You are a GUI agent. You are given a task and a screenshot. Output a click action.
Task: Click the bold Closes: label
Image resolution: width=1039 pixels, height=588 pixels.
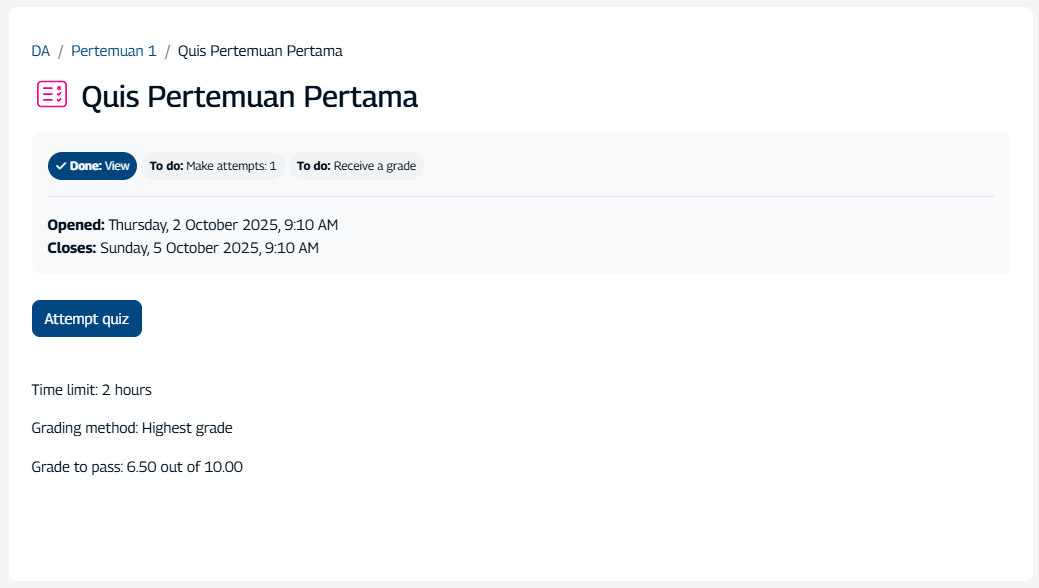tap(72, 248)
